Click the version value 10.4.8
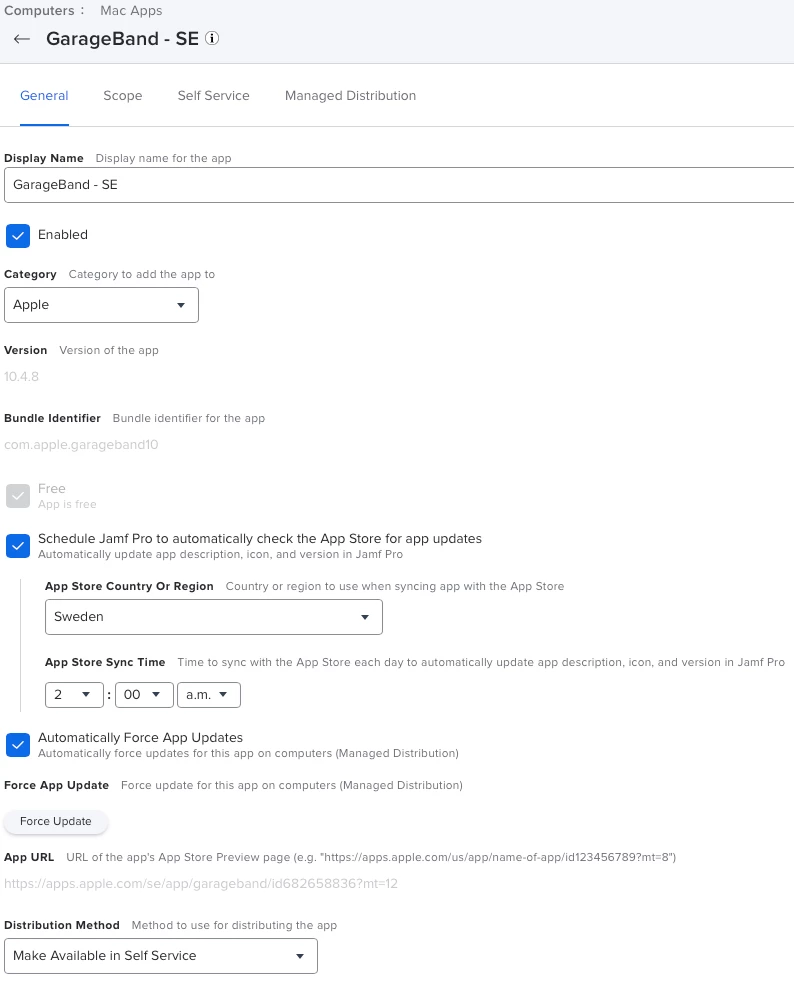794x987 pixels. pos(21,376)
